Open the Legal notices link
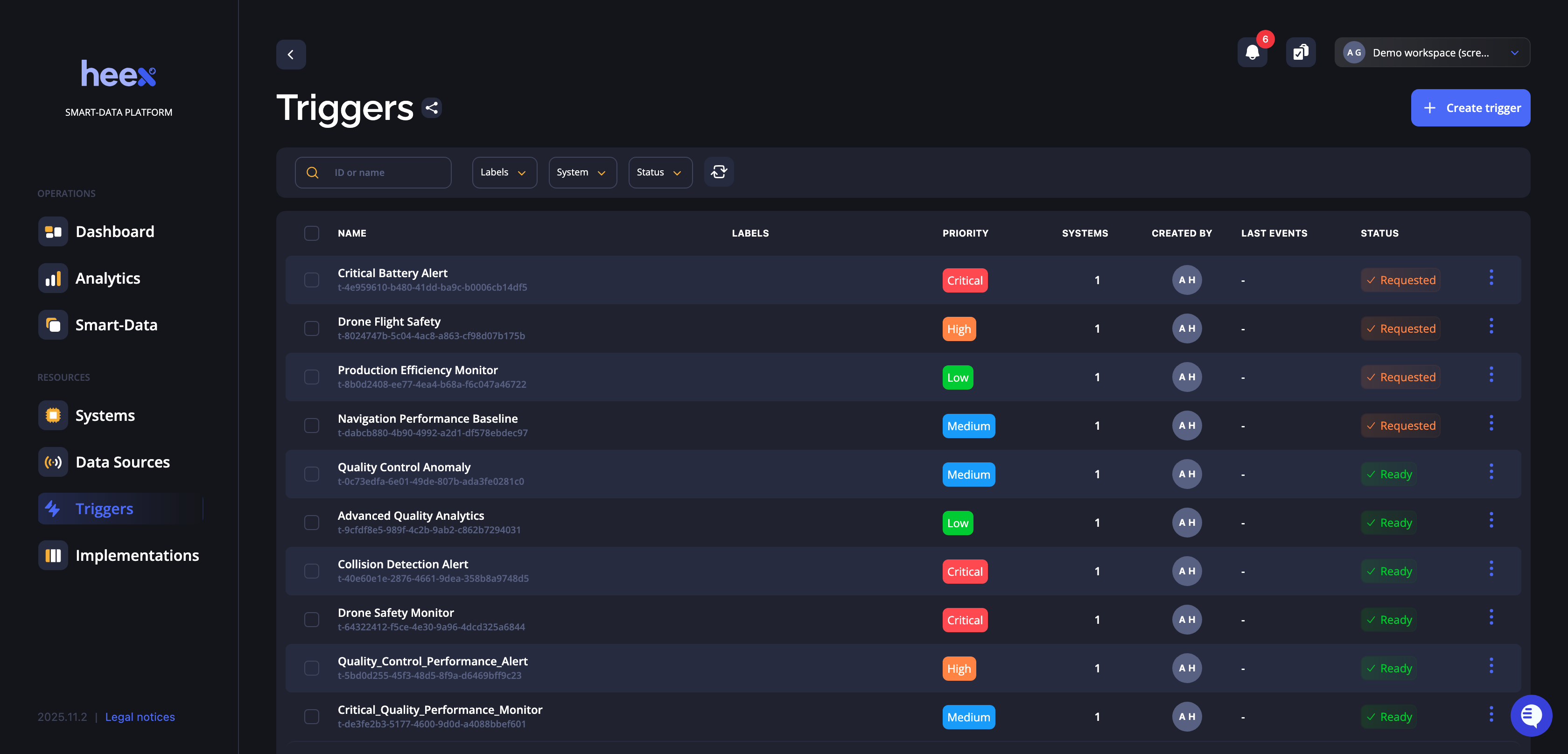The width and height of the screenshot is (1568, 754). click(140, 717)
